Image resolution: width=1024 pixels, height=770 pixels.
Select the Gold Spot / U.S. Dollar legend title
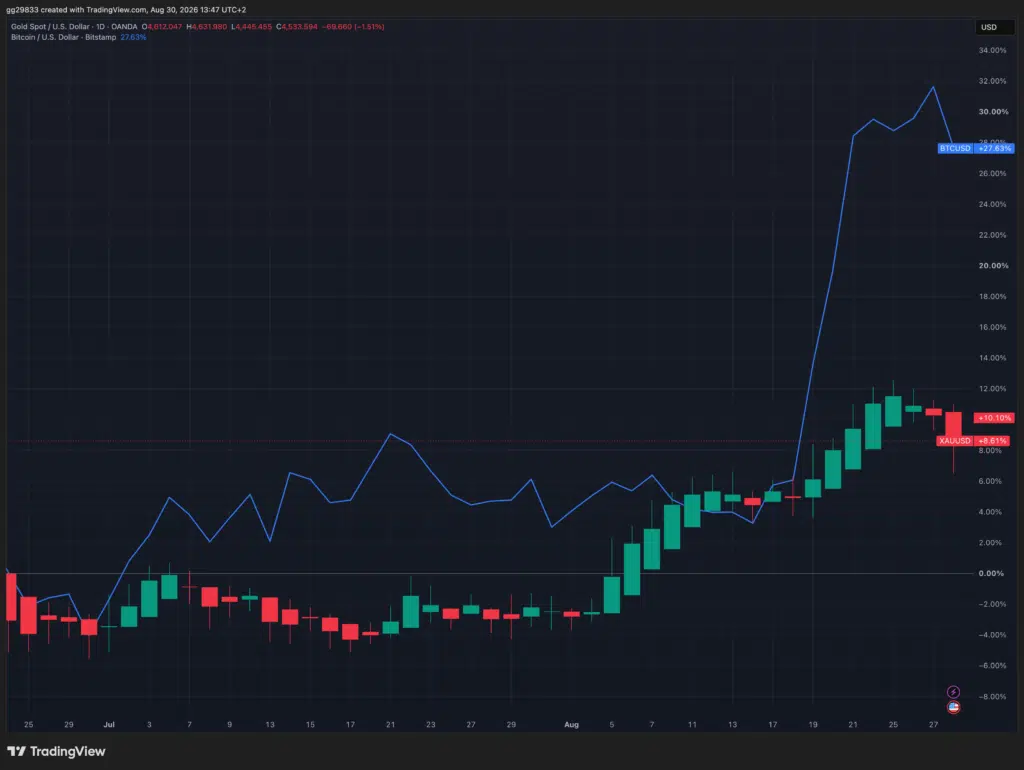pos(52,27)
